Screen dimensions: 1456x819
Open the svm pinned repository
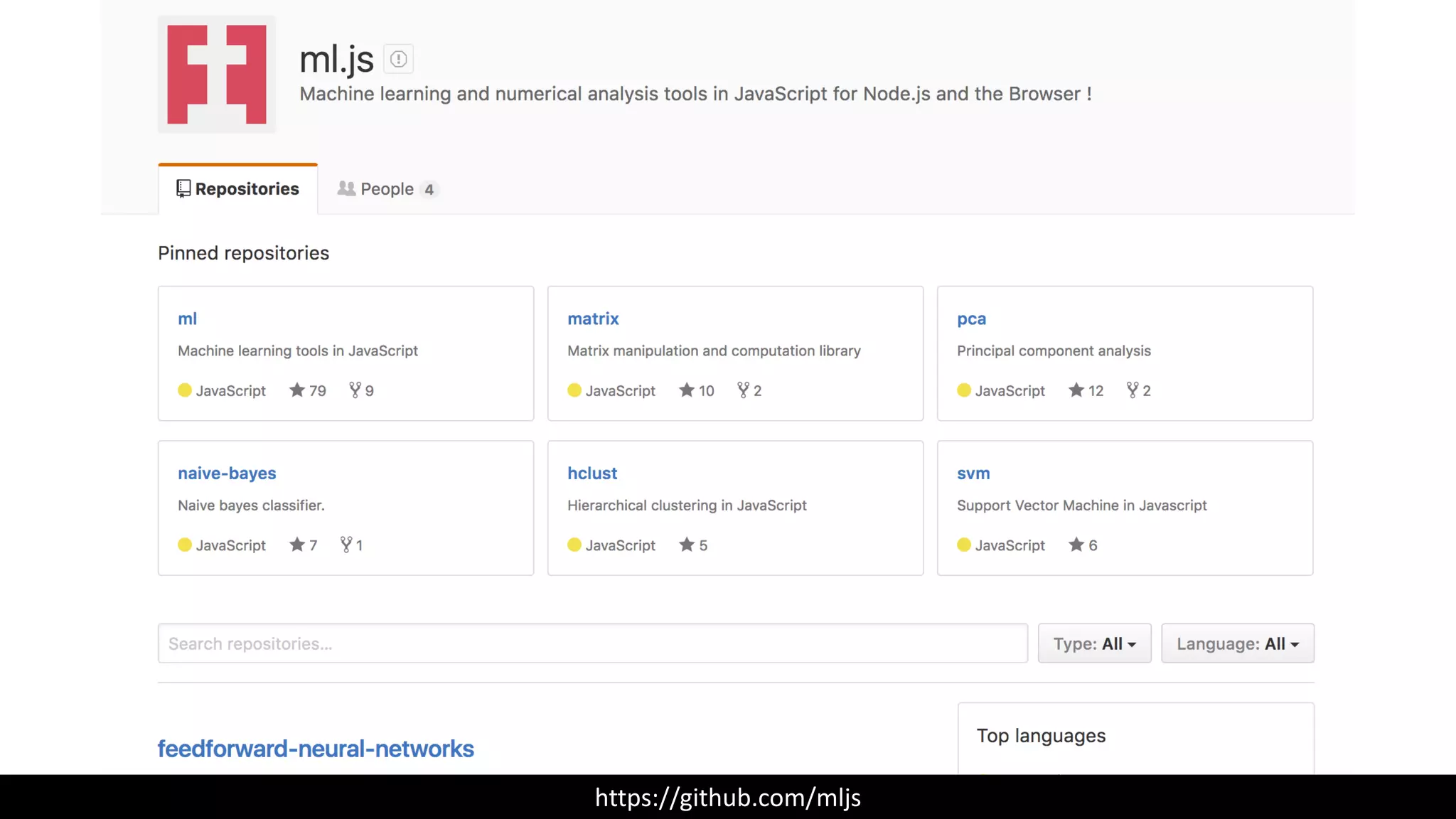[973, 473]
